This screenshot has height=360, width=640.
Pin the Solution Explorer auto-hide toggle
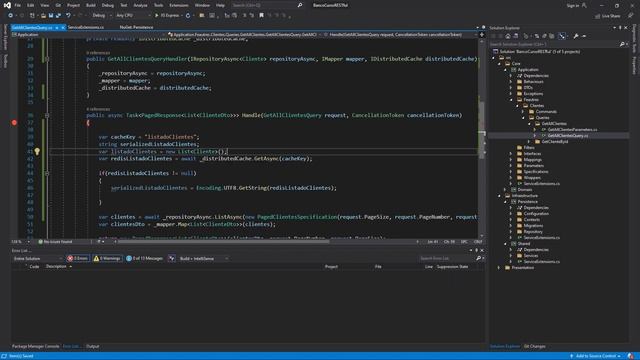[620, 28]
